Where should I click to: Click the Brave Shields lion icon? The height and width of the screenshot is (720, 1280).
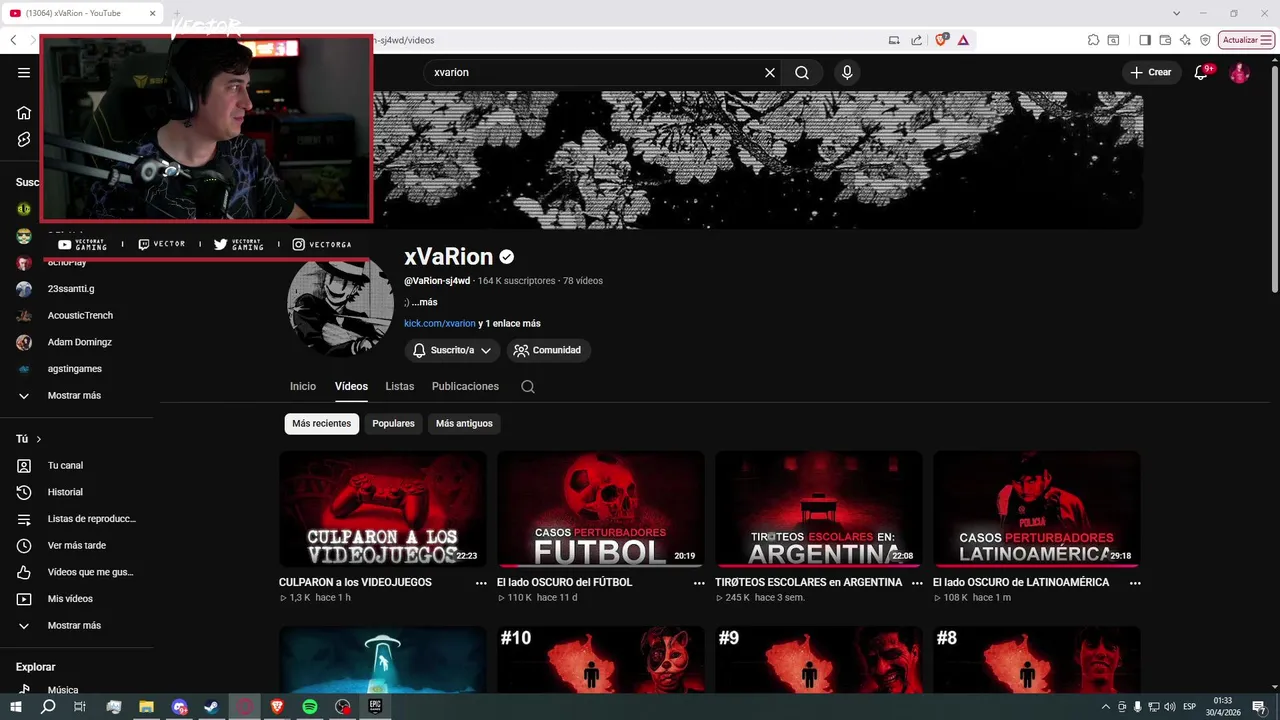pyautogui.click(x=941, y=40)
